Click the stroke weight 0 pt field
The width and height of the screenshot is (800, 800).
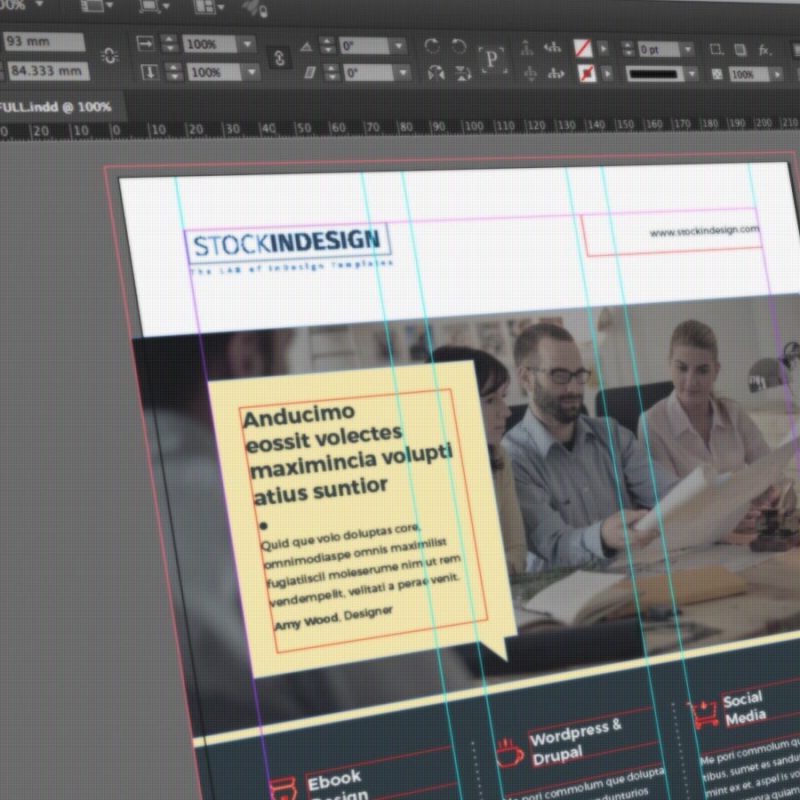[x=658, y=49]
